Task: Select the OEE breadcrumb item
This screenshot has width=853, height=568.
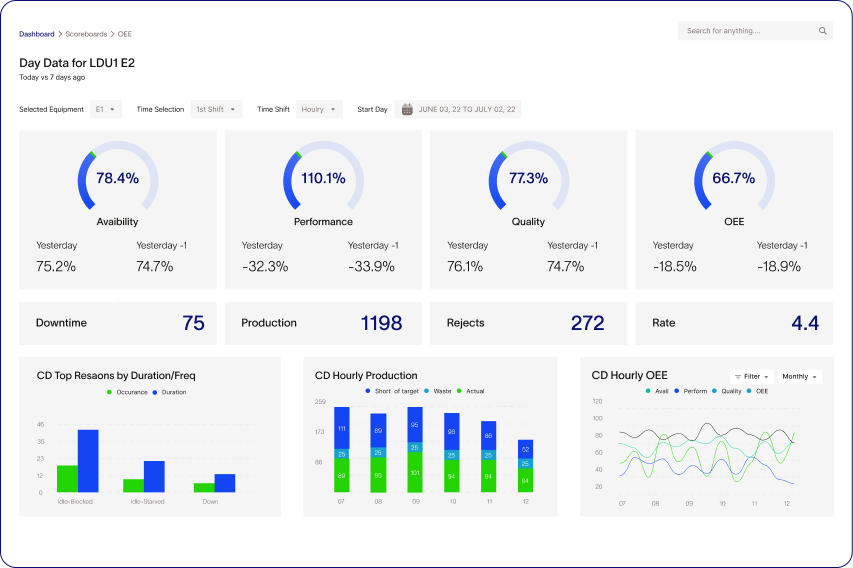Action: pos(125,34)
